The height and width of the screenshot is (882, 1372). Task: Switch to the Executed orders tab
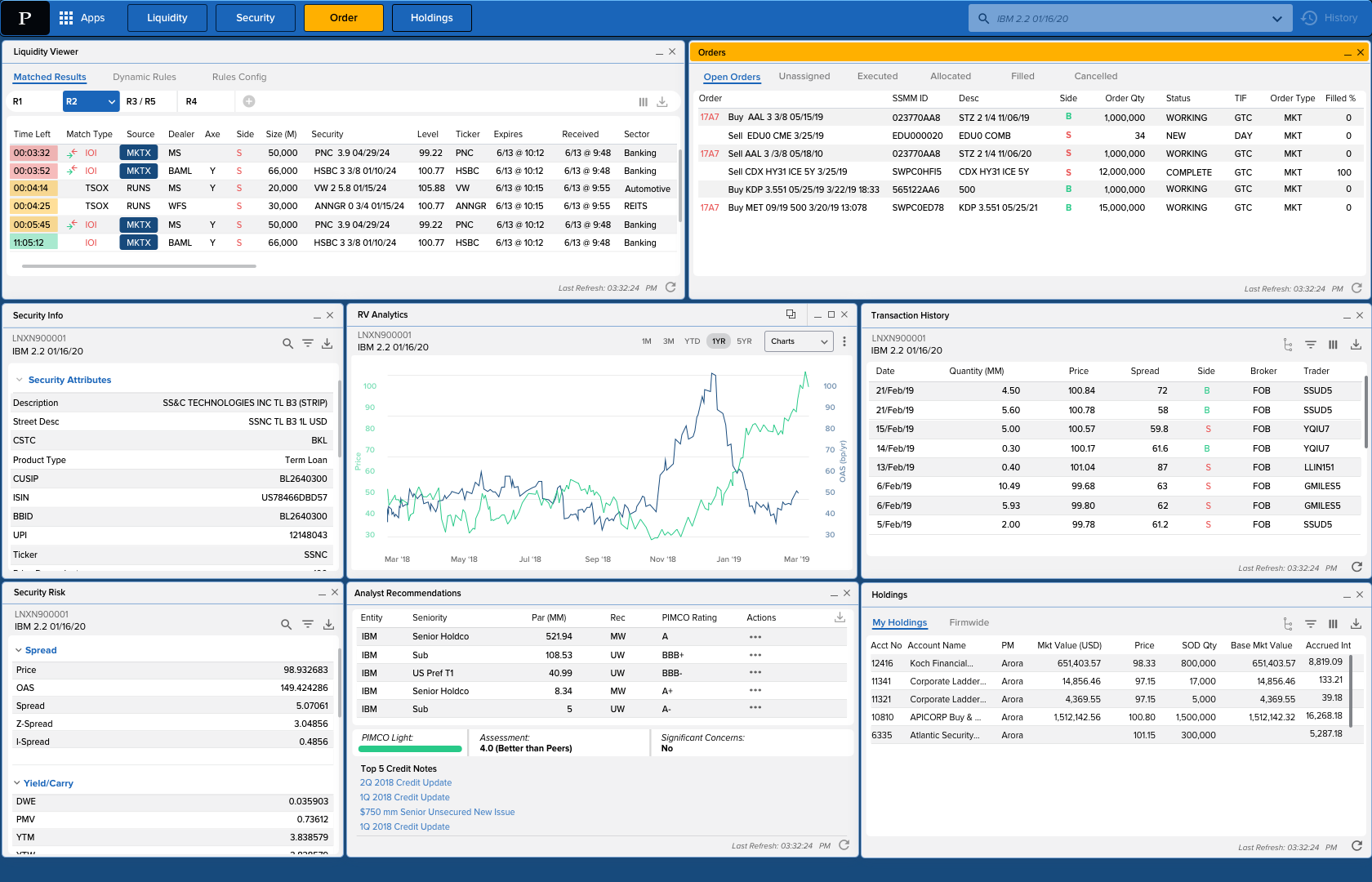(877, 76)
